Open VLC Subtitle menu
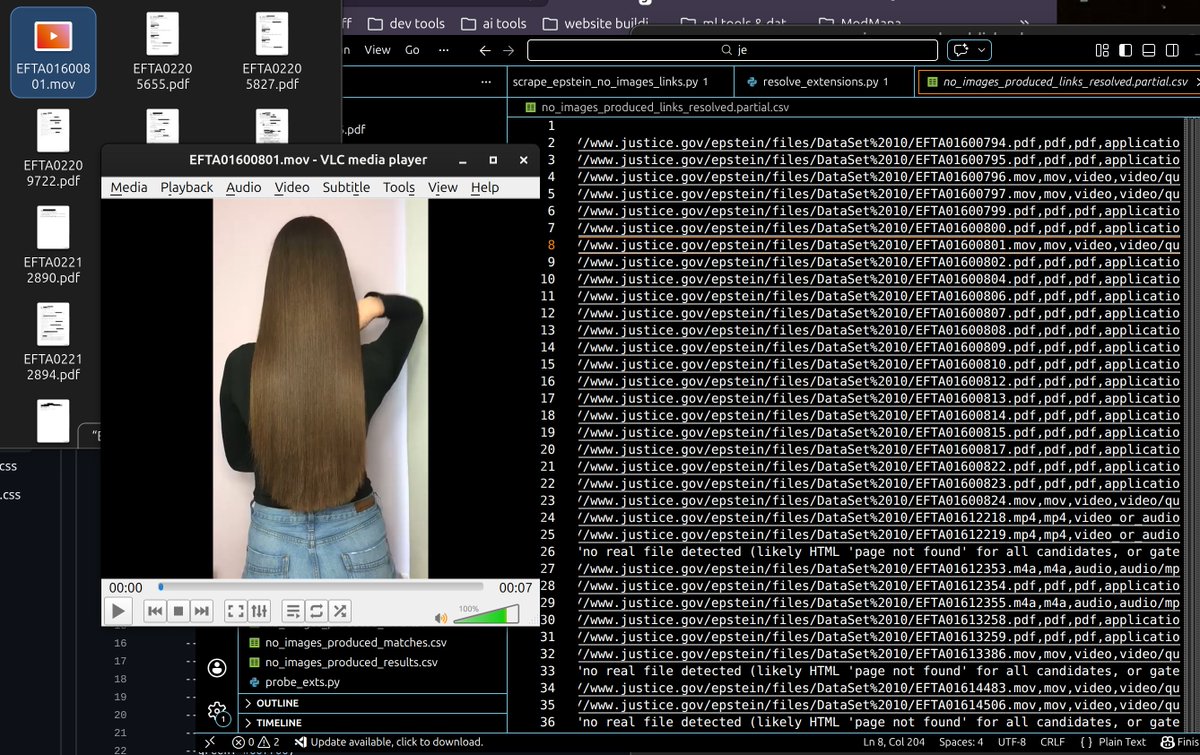The width and height of the screenshot is (1200, 755). [x=346, y=187]
